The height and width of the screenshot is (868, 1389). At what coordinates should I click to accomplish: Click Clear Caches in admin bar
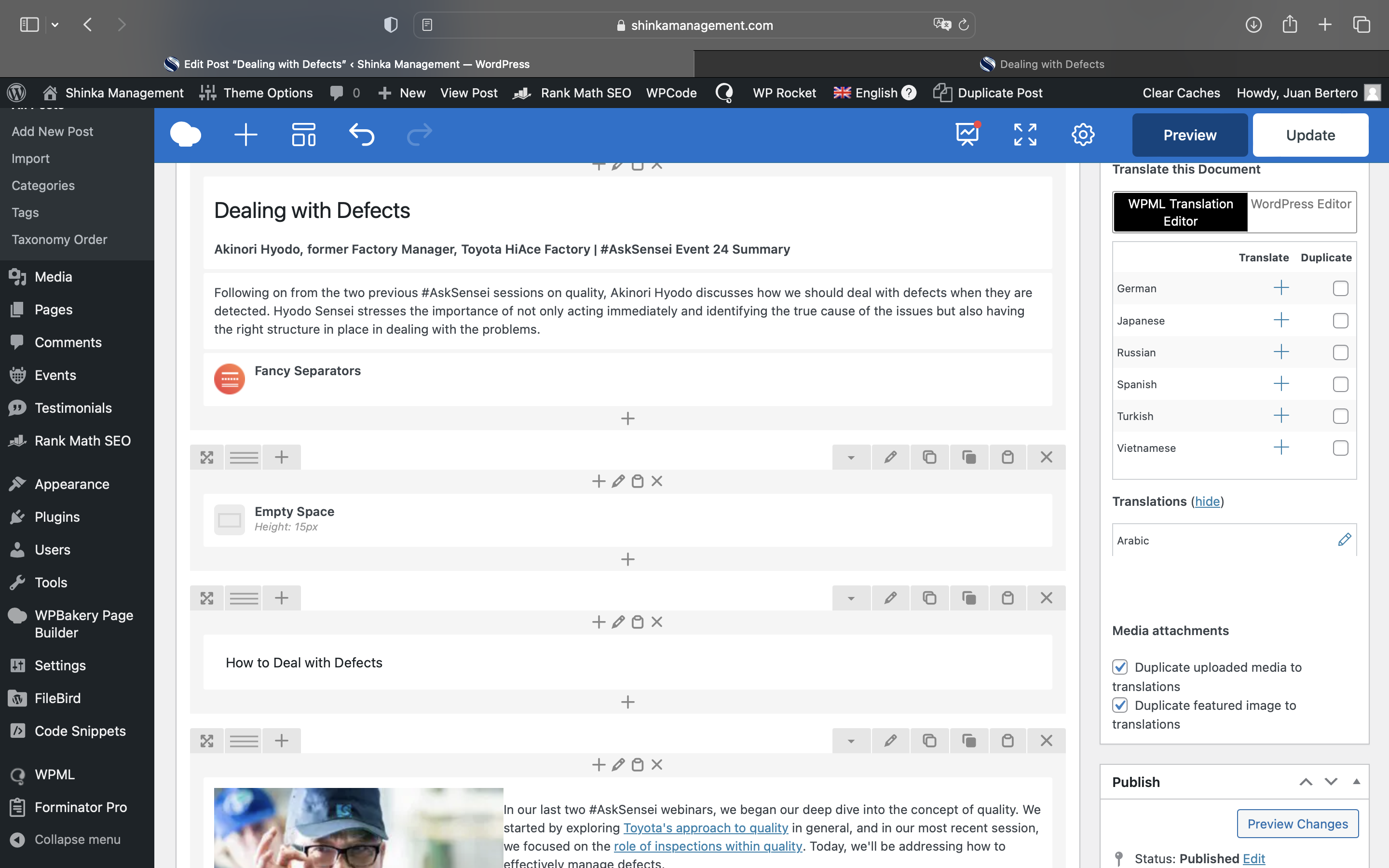(1181, 93)
